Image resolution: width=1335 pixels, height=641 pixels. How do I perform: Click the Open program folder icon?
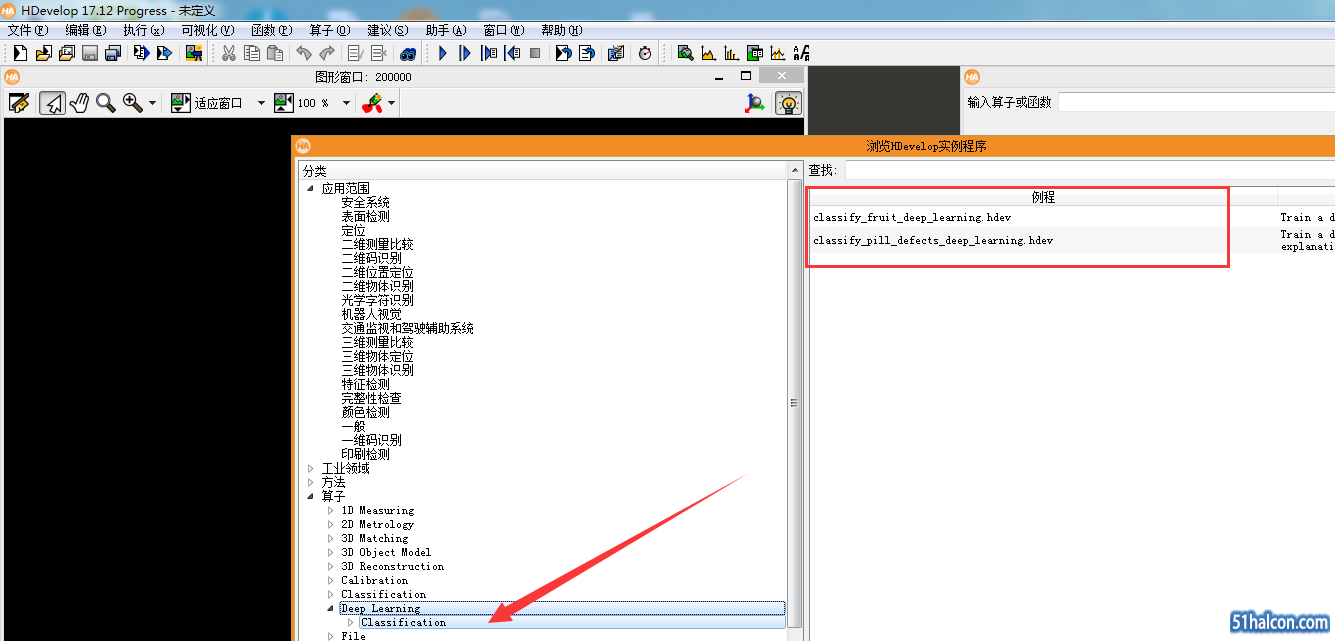coord(43,53)
